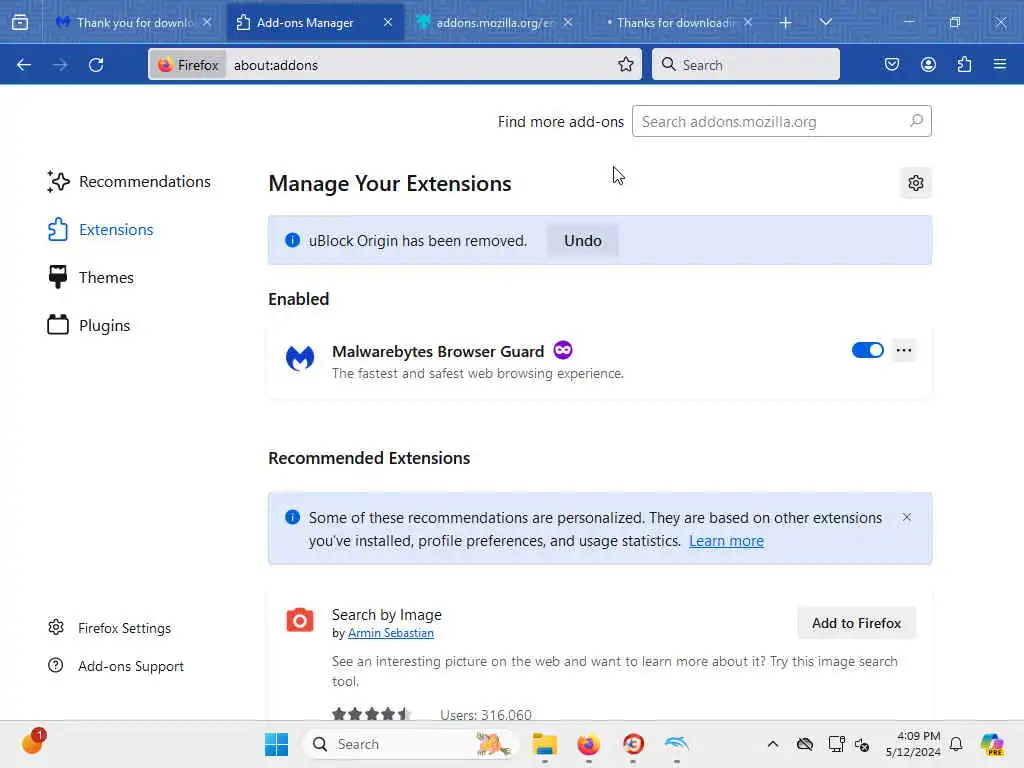Go back with the back arrow
Image resolution: width=1024 pixels, height=768 pixels.
click(24, 65)
